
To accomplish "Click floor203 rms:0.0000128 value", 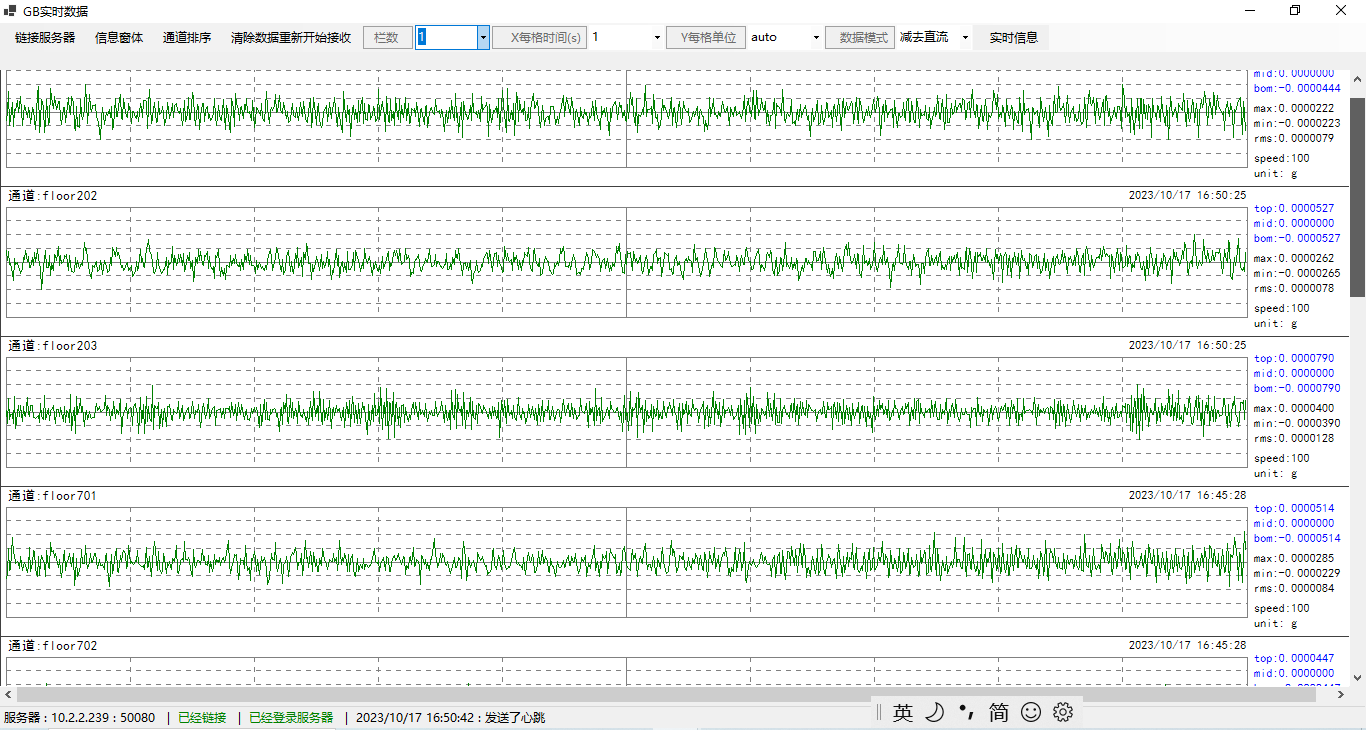I will 1294,438.
